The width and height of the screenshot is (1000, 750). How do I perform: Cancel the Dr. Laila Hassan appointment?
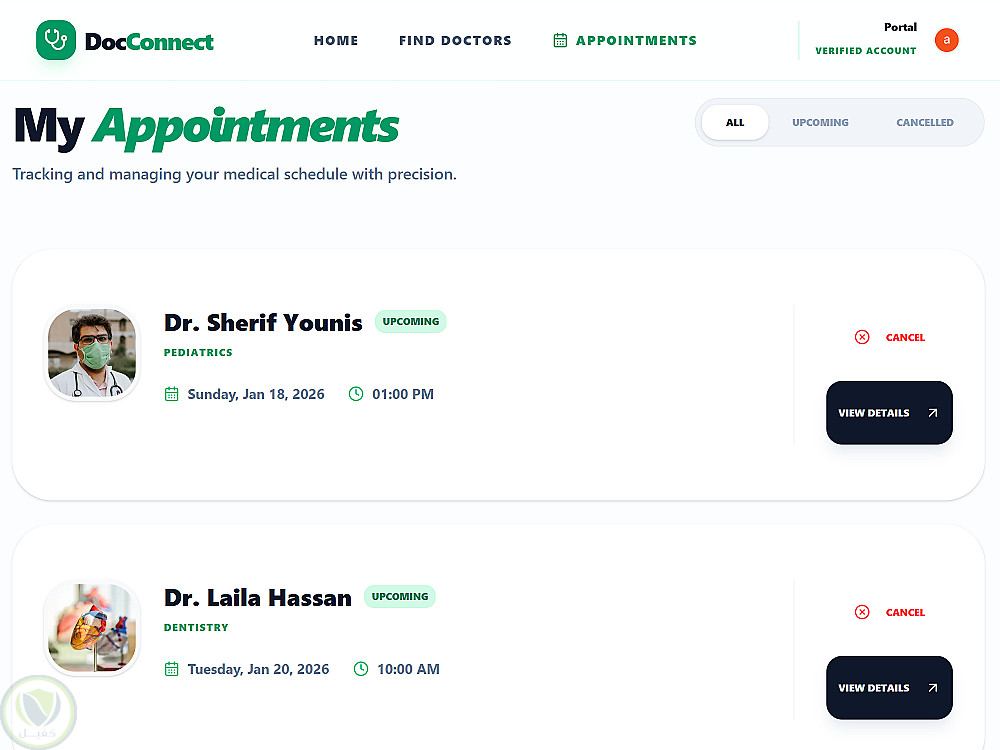(904, 612)
